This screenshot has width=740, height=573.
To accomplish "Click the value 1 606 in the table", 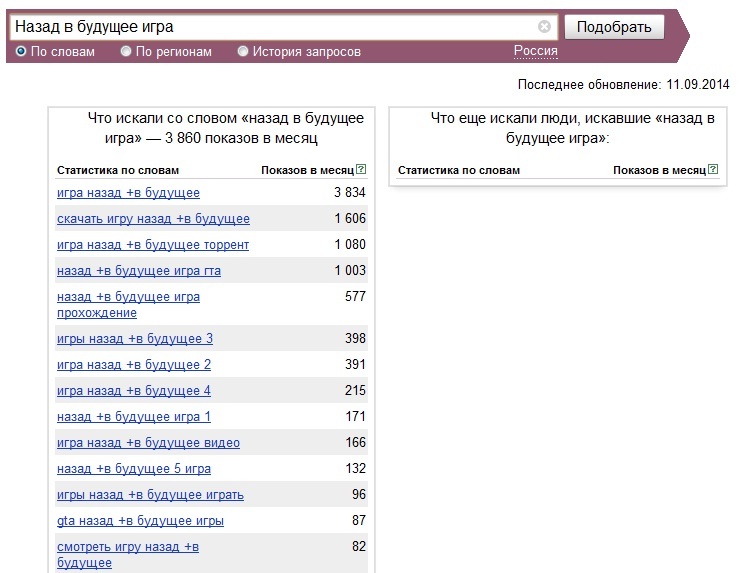I will [x=350, y=218].
